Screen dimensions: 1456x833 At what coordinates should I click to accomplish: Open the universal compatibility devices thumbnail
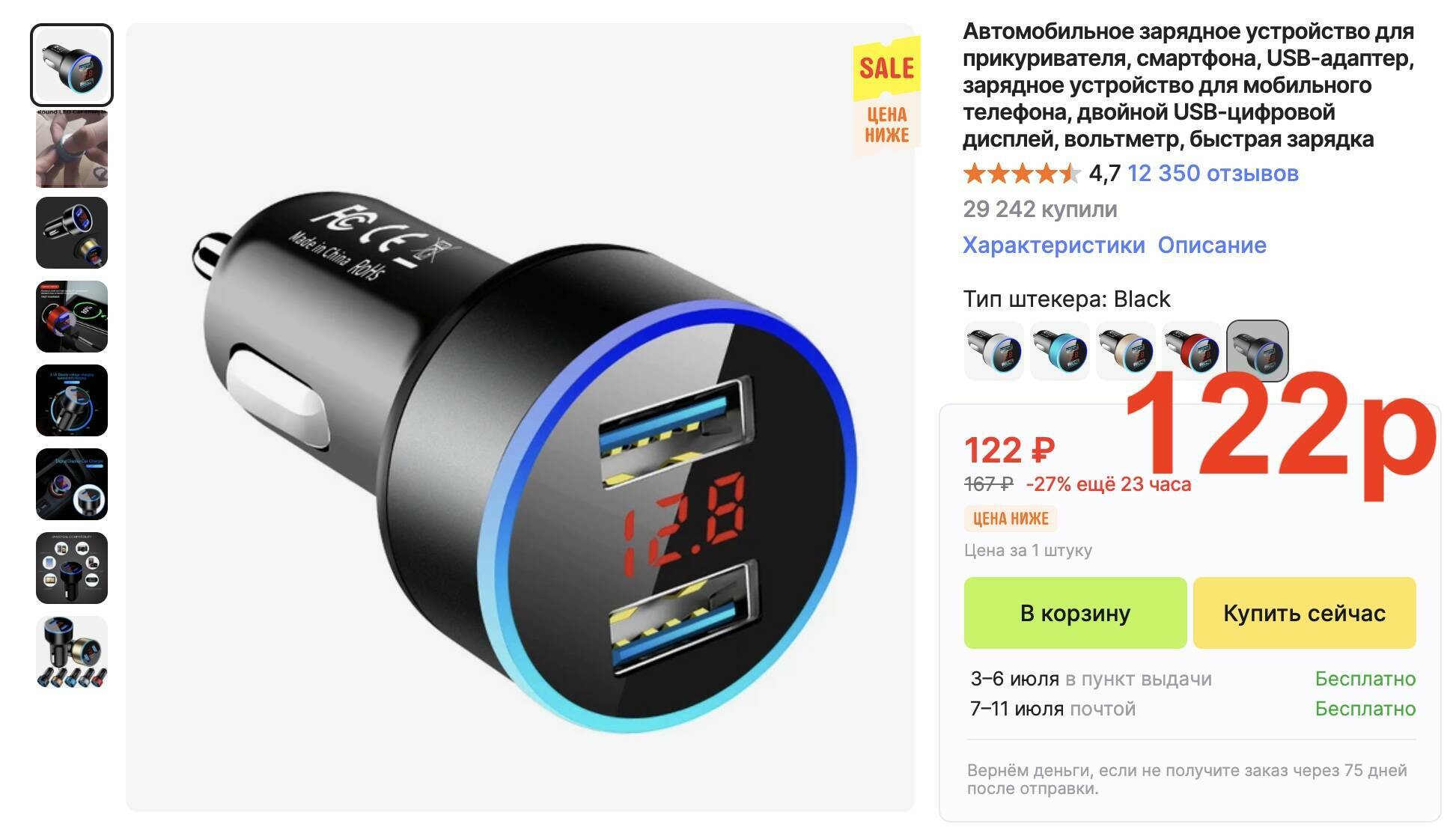tap(72, 568)
